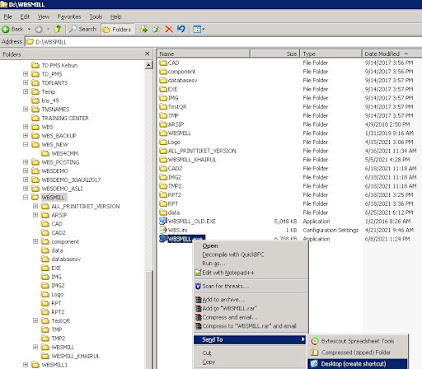
Task: Click the blue Undo icon
Action: click(x=181, y=29)
